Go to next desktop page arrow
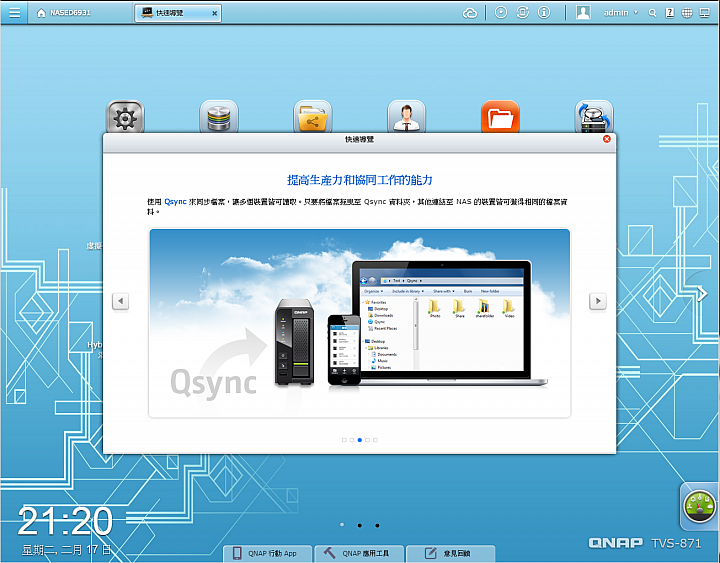Image resolution: width=720 pixels, height=563 pixels. click(x=702, y=293)
